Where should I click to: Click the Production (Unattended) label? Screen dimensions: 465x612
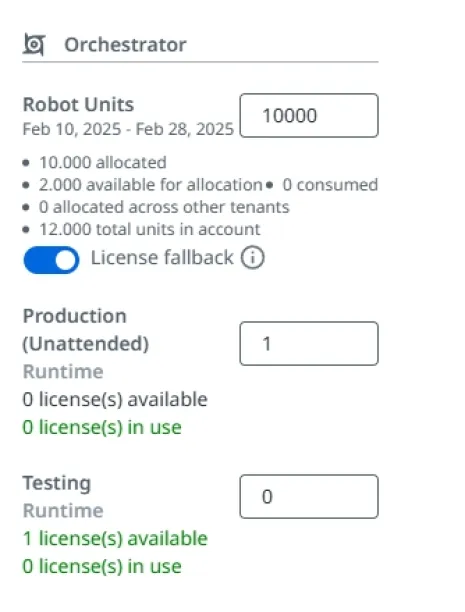tap(86, 330)
